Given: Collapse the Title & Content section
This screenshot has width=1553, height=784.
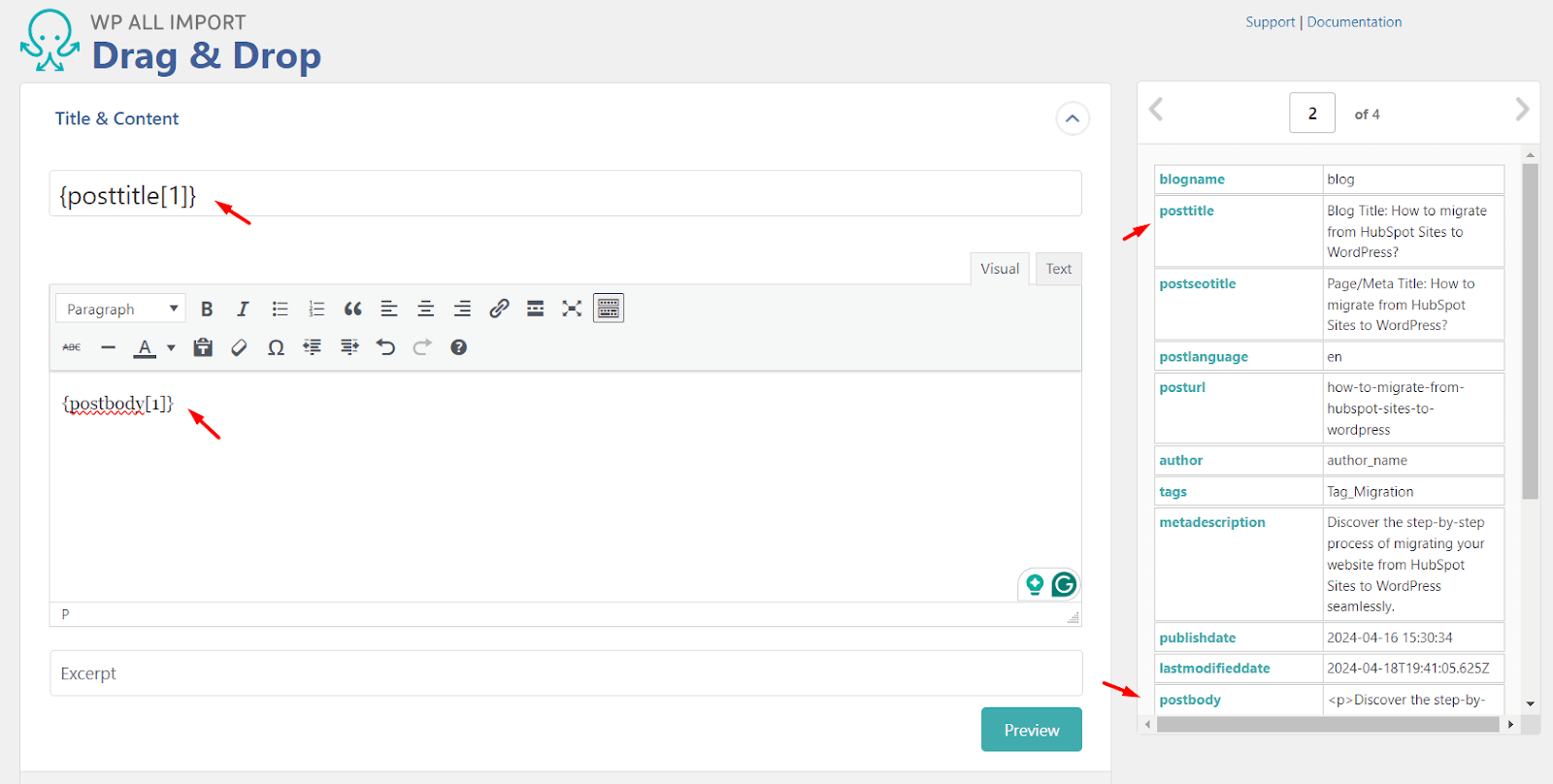Looking at the screenshot, I should click(x=1072, y=118).
